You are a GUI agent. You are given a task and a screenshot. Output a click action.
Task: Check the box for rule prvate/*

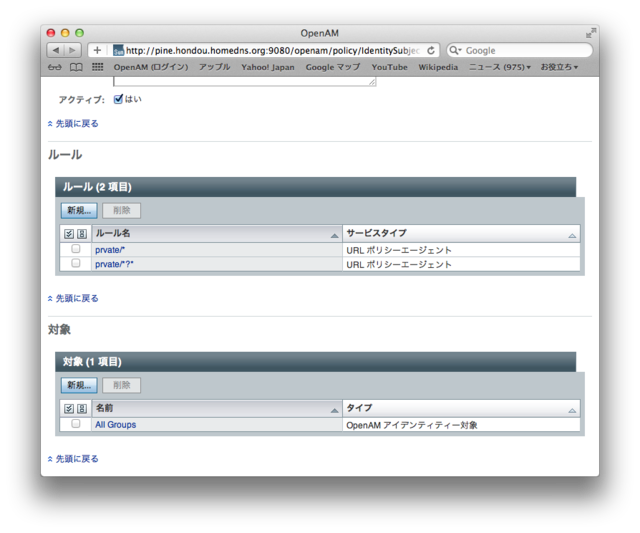[76, 249]
